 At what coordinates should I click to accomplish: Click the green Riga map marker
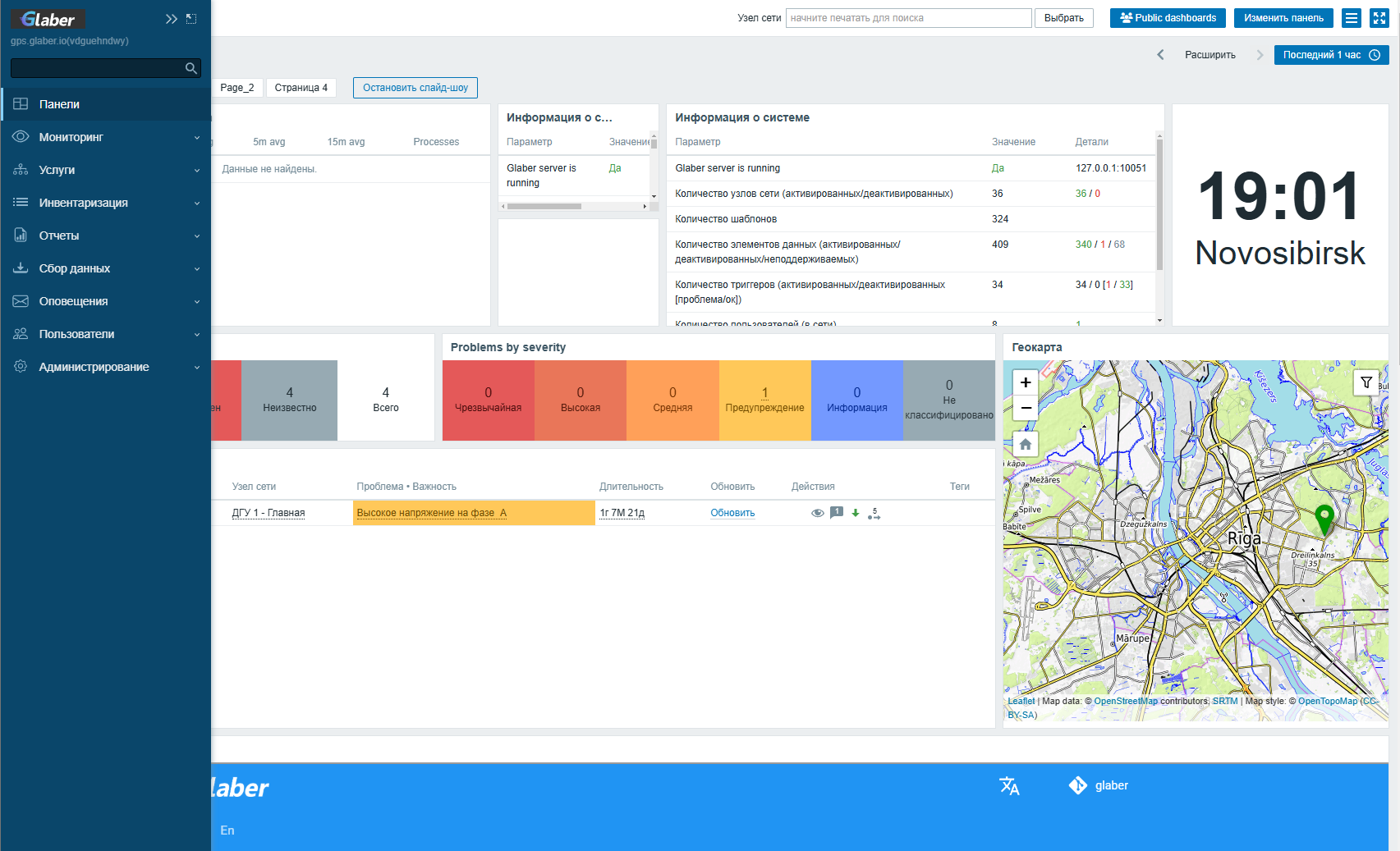point(1324,519)
